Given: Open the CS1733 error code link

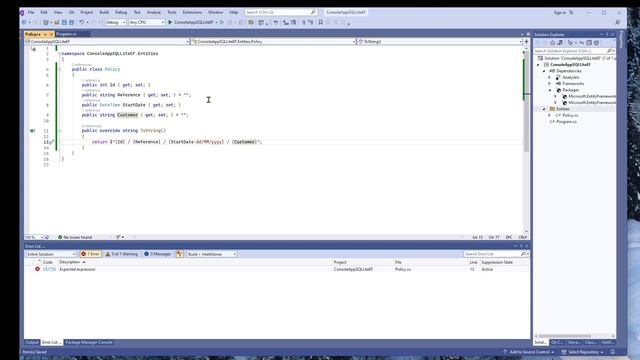Looking at the screenshot, I should click(x=49, y=269).
